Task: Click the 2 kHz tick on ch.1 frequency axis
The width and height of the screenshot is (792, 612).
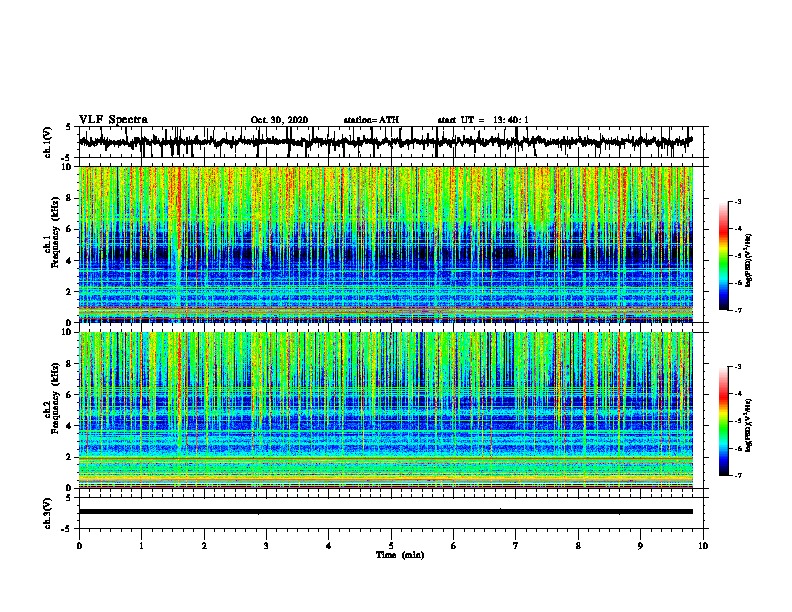Action: (70, 291)
